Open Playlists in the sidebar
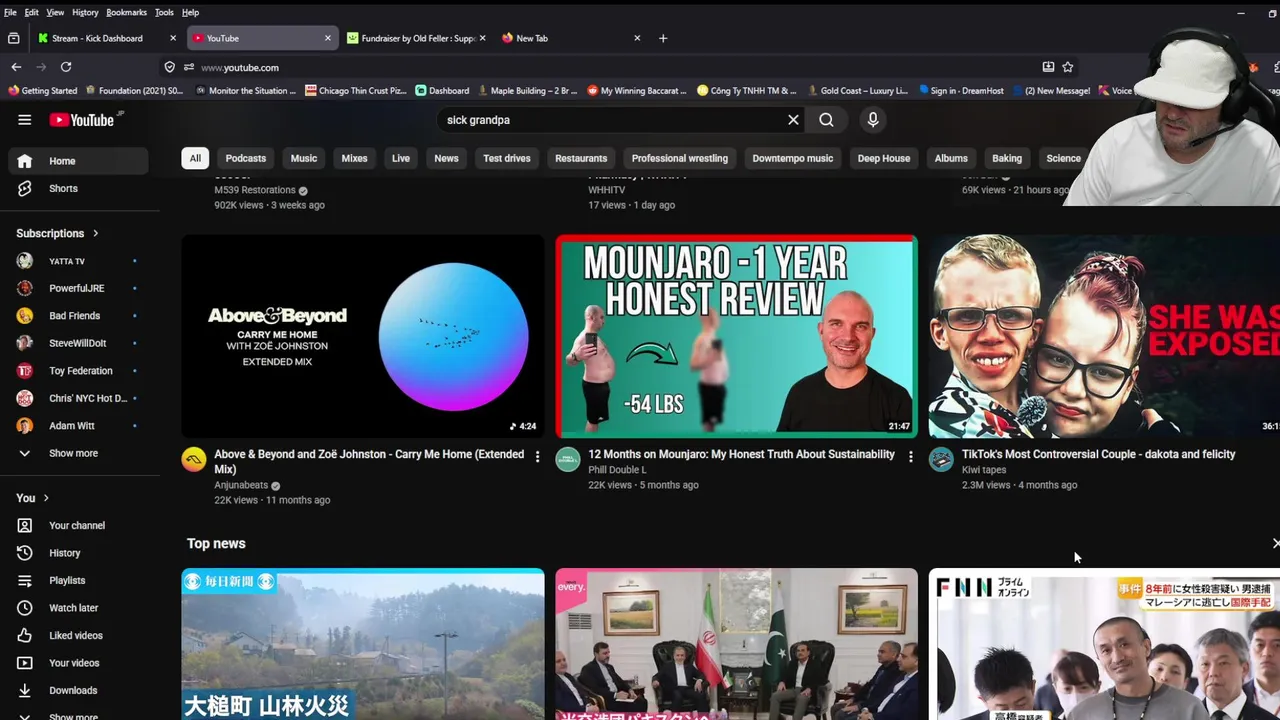 coord(78,580)
